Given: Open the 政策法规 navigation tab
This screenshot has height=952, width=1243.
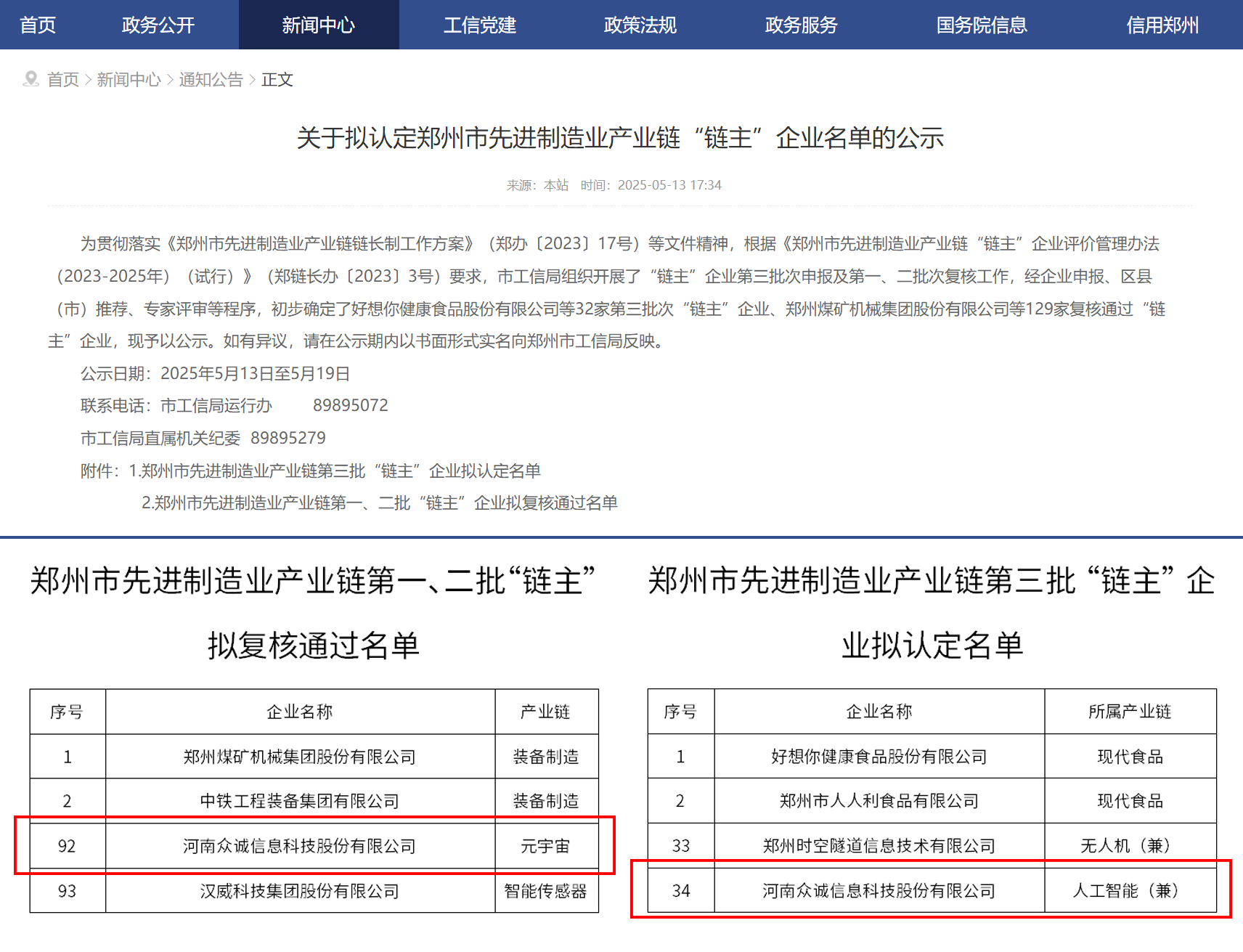Looking at the screenshot, I should pyautogui.click(x=640, y=25).
